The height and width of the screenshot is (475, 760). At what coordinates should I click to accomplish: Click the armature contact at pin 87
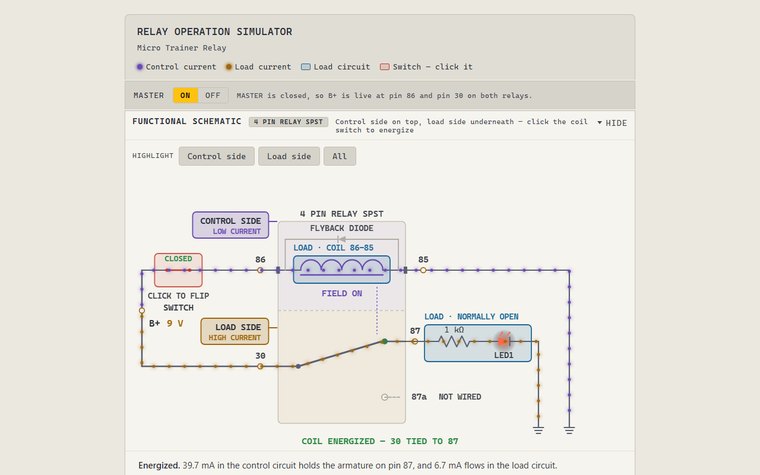pos(384,341)
